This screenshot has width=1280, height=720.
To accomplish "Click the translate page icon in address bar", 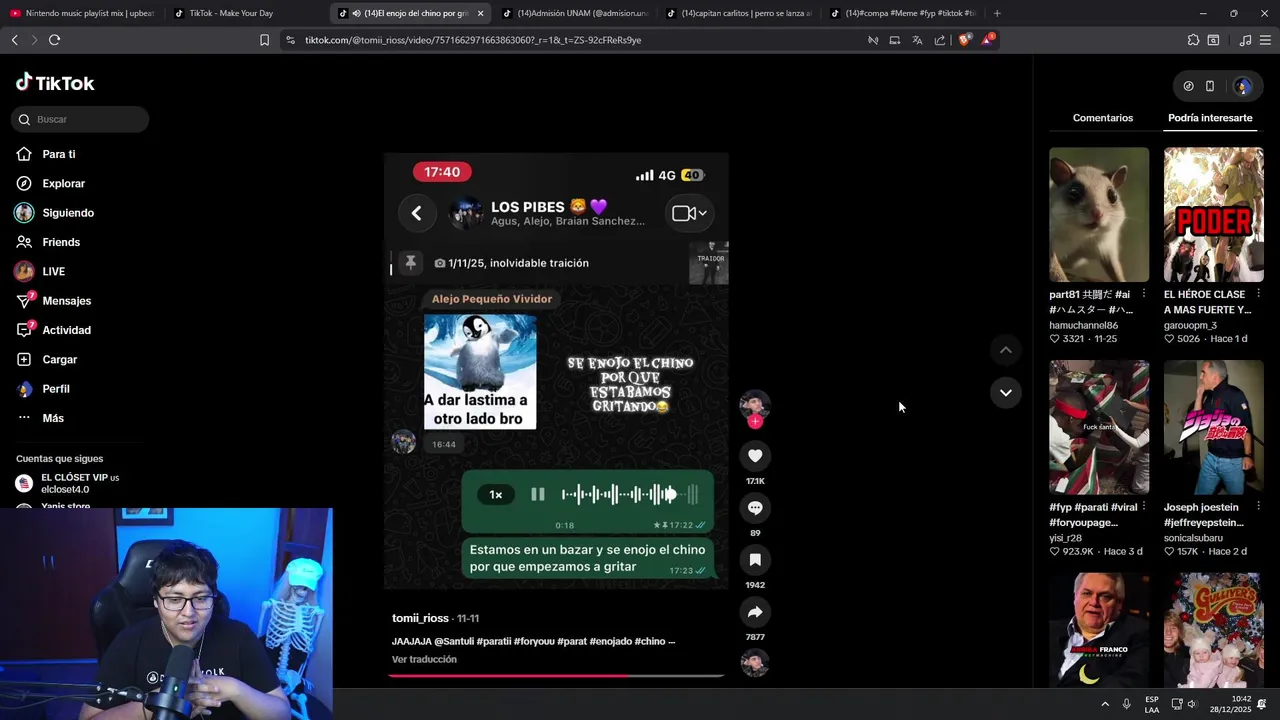I will (917, 40).
